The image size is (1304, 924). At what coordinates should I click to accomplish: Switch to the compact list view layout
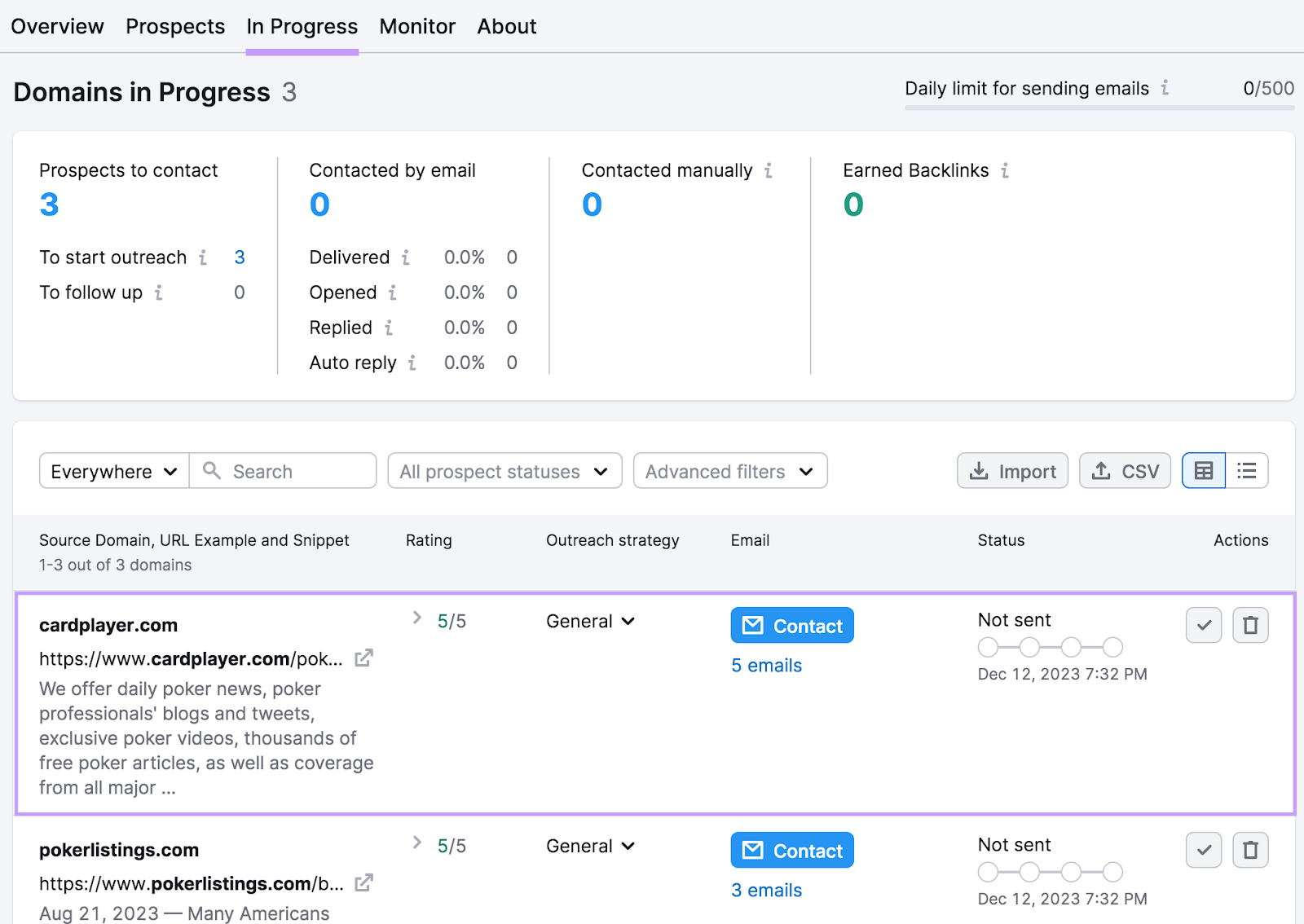(1247, 470)
